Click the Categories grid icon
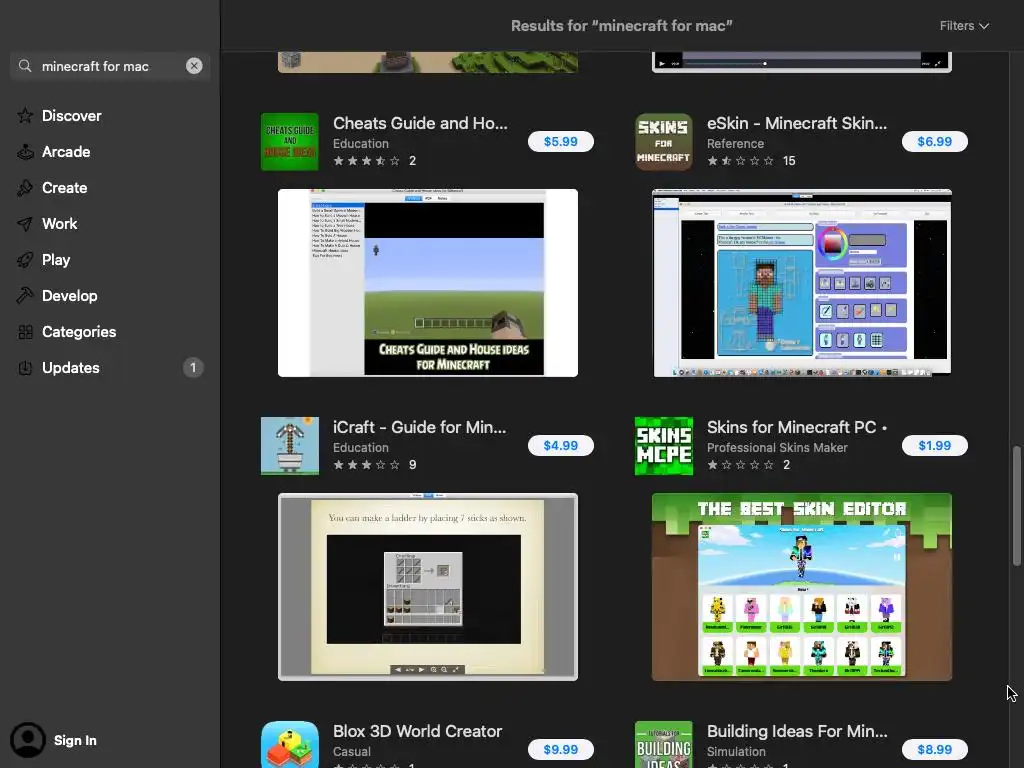 [x=25, y=332]
